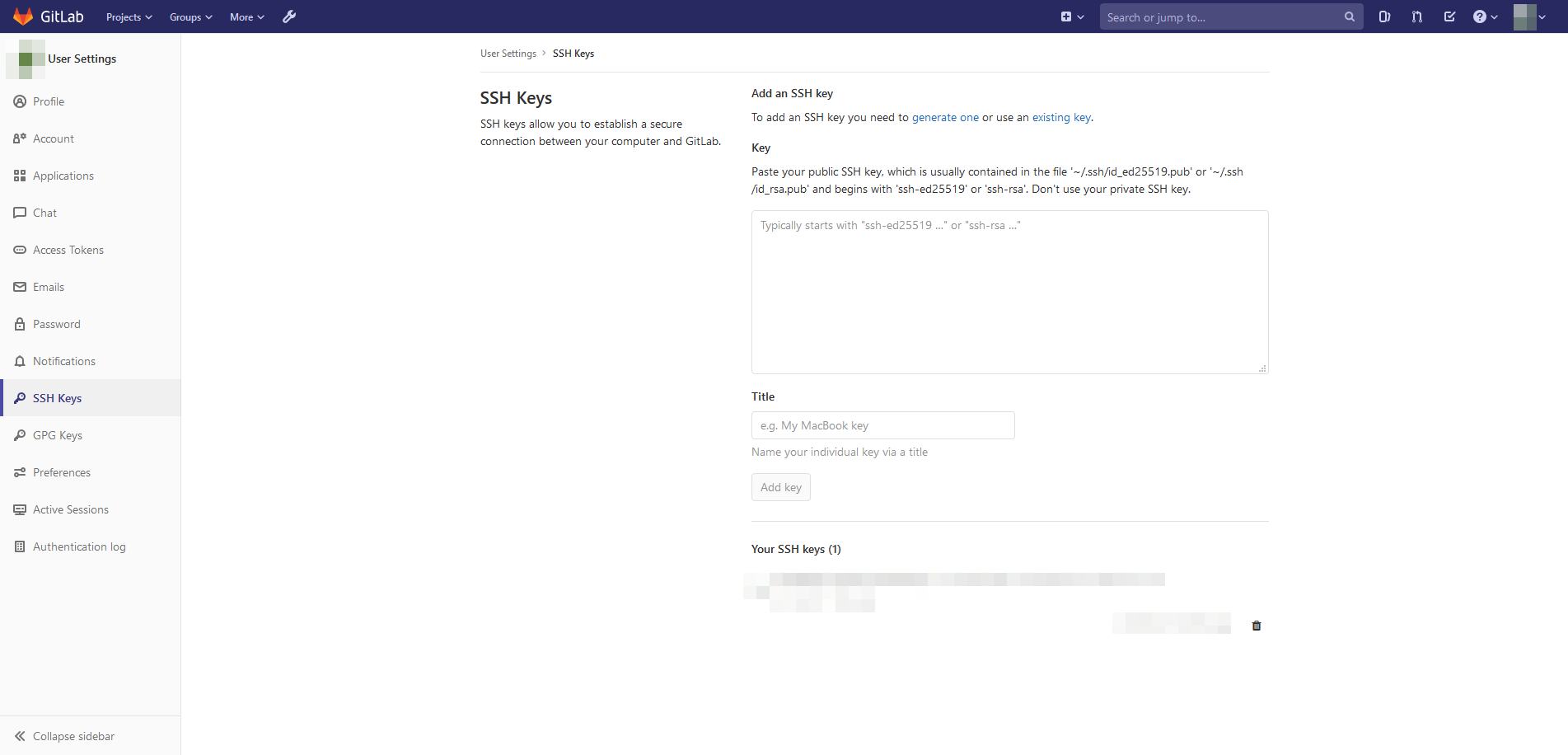Open the More menu
The width and height of the screenshot is (1568, 755).
pyautogui.click(x=246, y=16)
